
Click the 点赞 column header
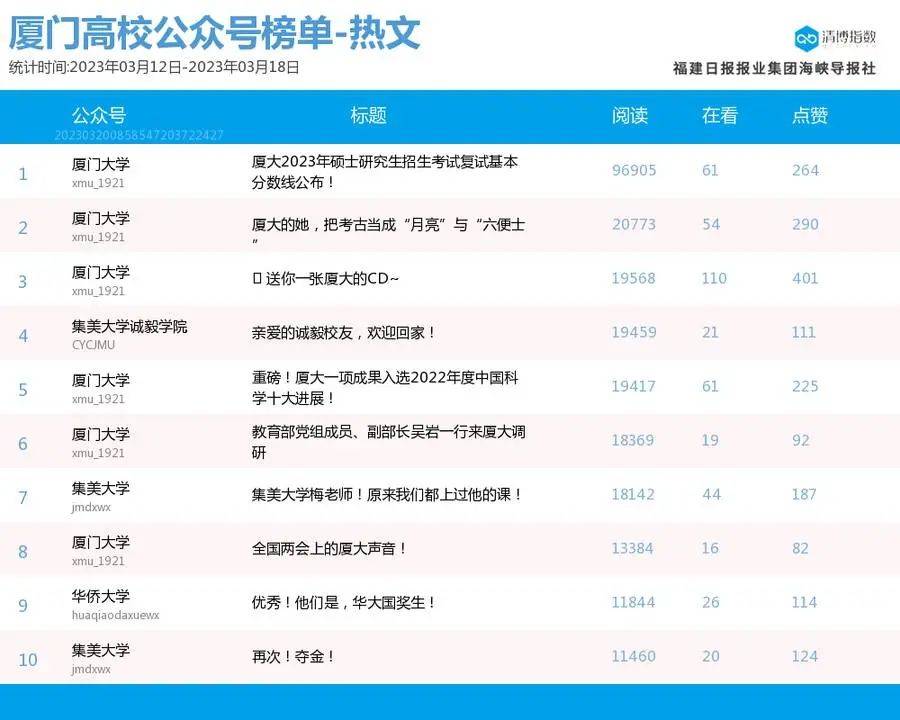[x=810, y=115]
